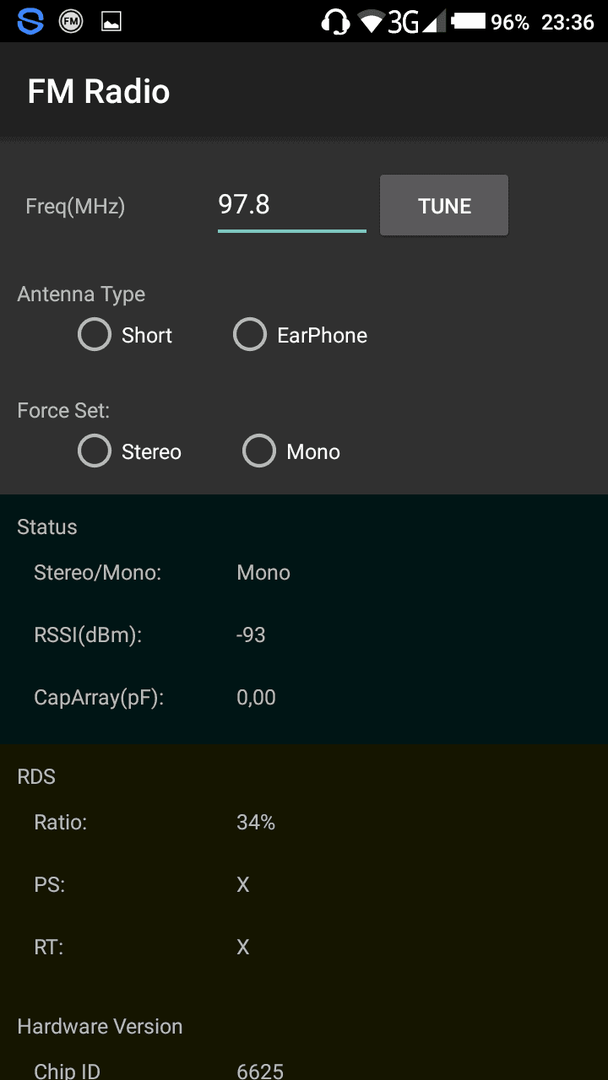Tap the blue S notification icon
Screen dimensions: 608x1080
tap(30, 21)
